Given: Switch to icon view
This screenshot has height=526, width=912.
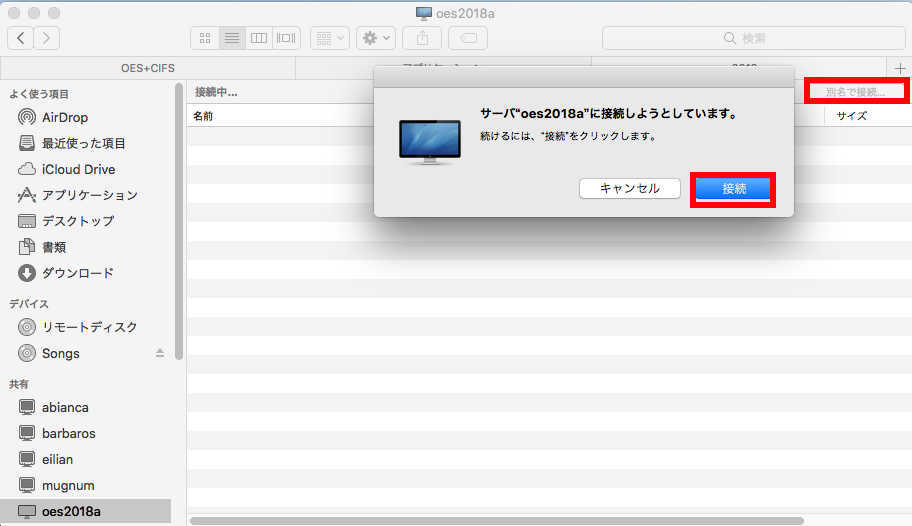Looking at the screenshot, I should (x=205, y=38).
